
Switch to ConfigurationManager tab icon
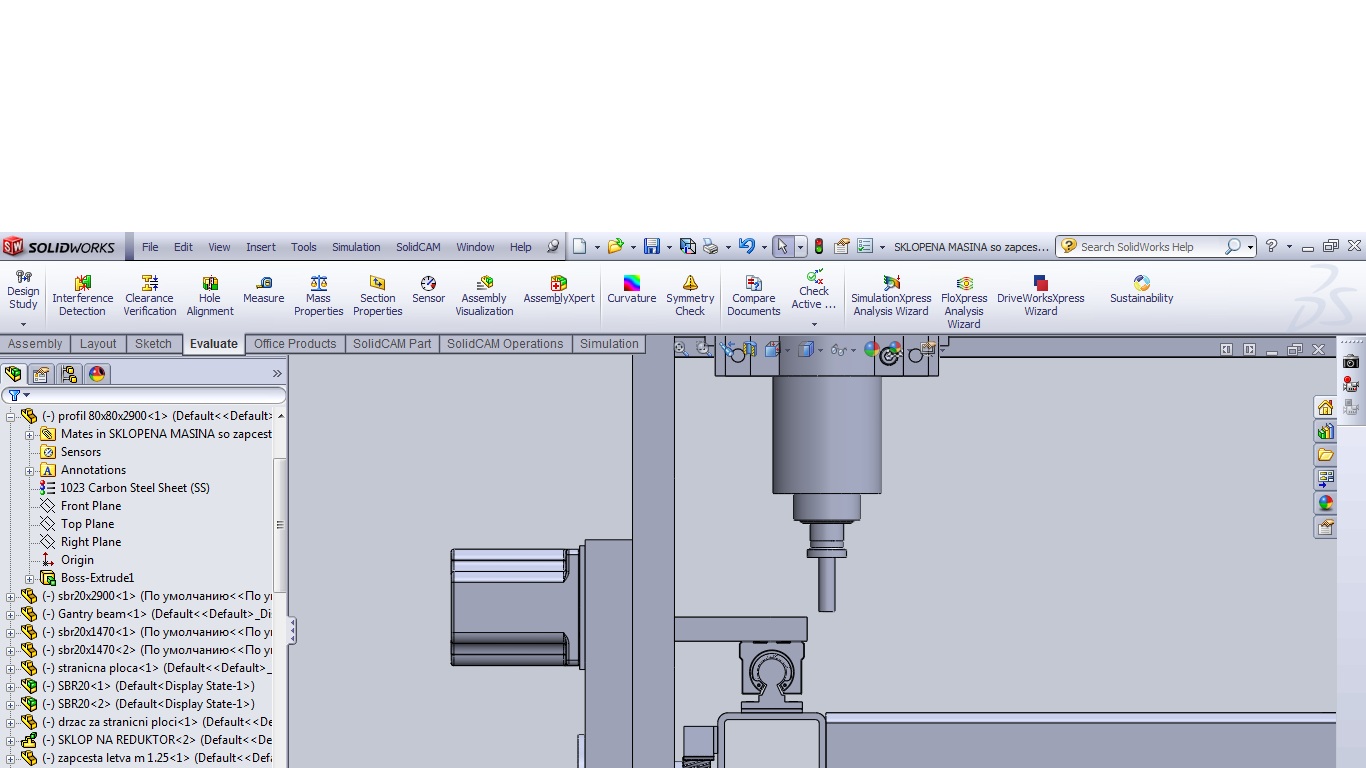[x=69, y=374]
